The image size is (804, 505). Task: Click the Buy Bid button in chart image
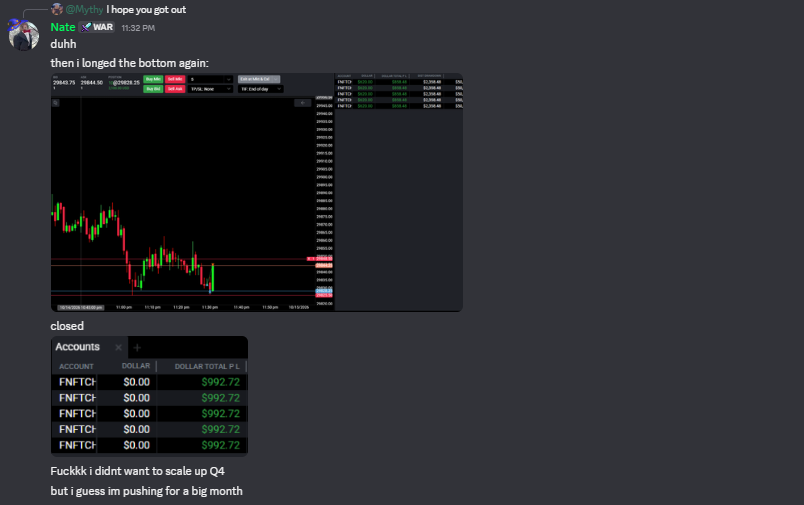153,89
